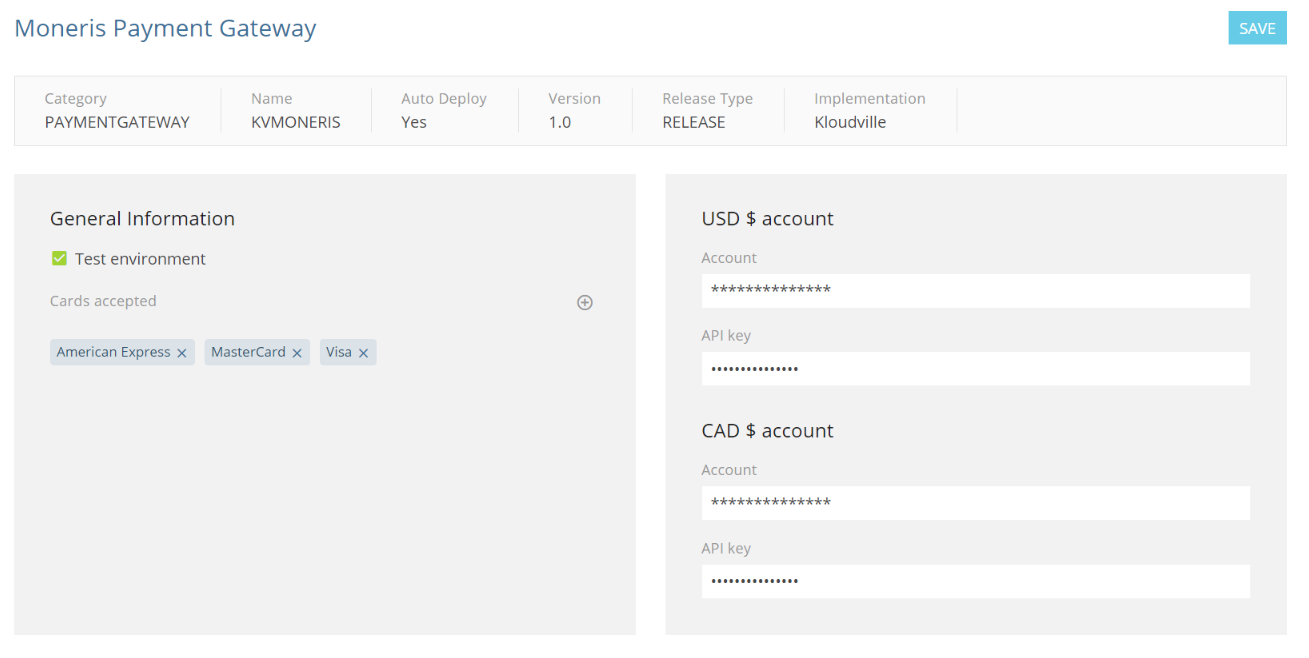Click the General Information heading

pos(142,219)
